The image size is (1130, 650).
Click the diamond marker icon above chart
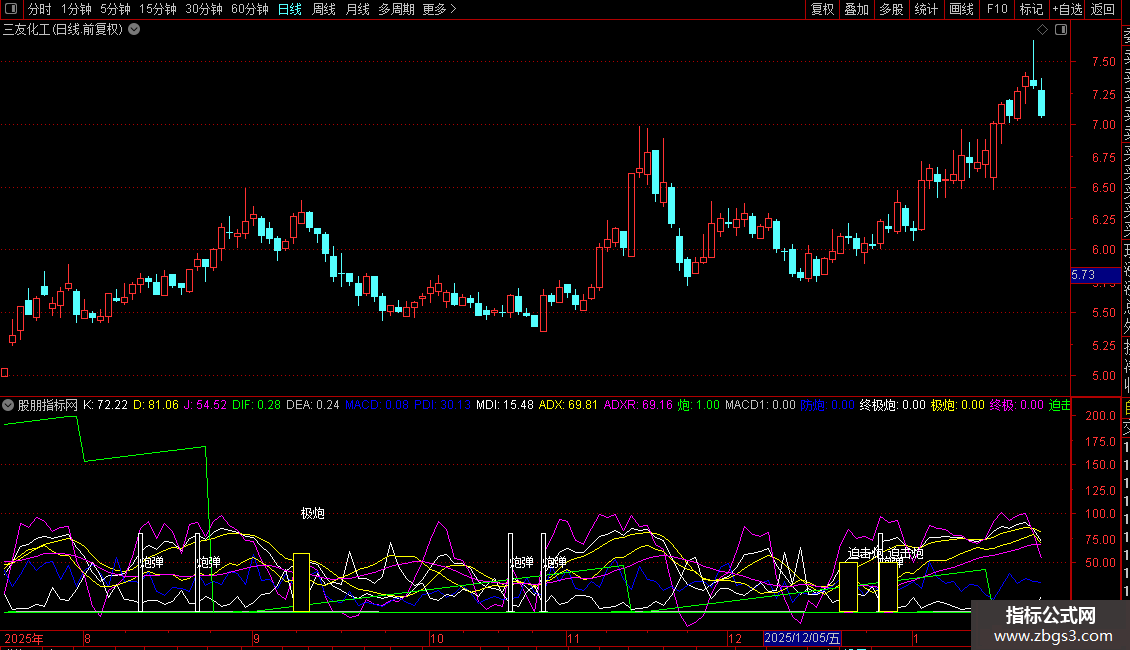point(1042,30)
